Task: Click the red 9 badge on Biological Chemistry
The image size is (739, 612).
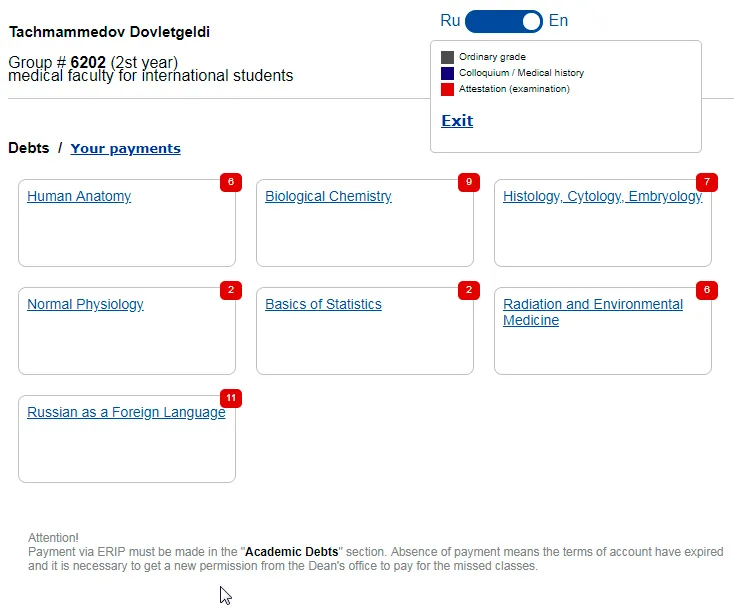Action: coord(469,182)
